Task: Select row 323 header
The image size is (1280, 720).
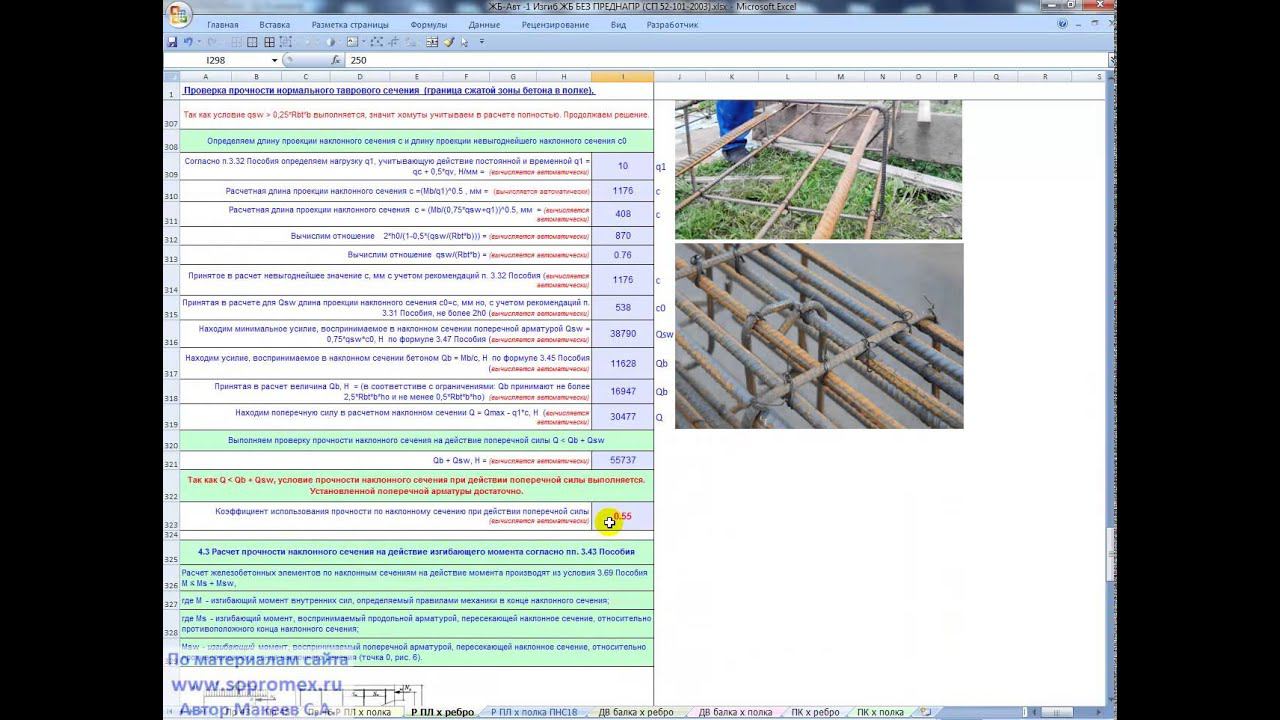Action: (172, 516)
